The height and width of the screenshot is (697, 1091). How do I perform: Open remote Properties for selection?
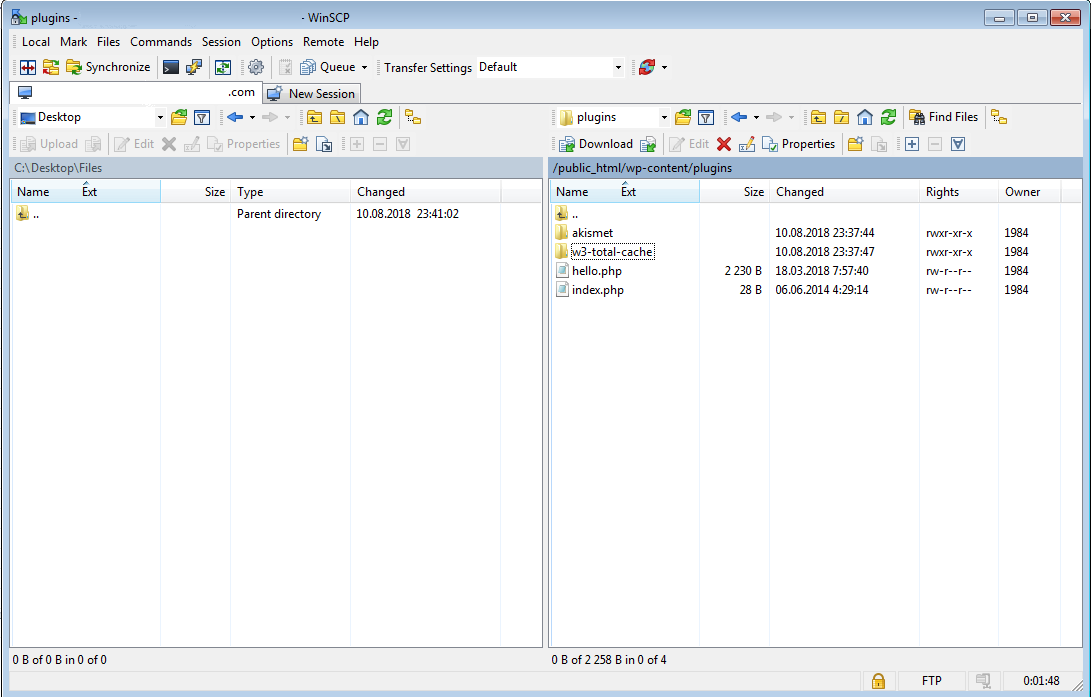tap(798, 144)
